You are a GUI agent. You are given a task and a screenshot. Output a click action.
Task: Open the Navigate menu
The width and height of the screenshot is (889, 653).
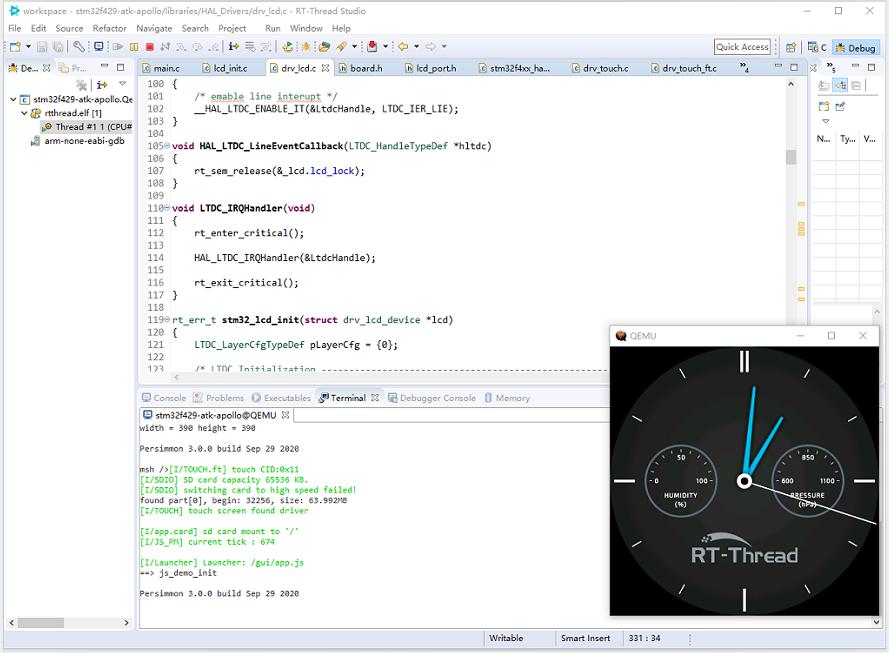click(x=154, y=28)
